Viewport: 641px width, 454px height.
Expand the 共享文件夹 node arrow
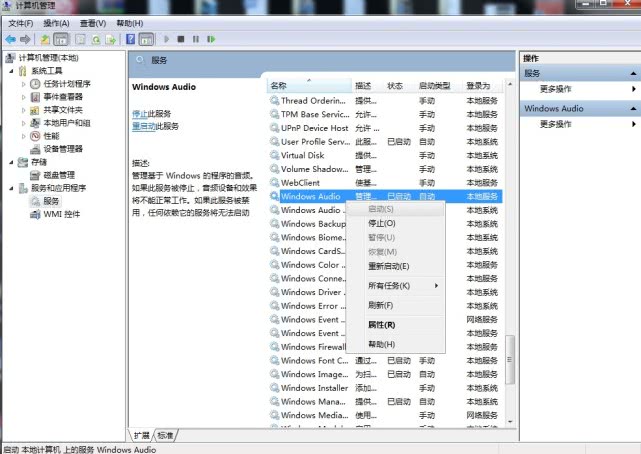23,110
